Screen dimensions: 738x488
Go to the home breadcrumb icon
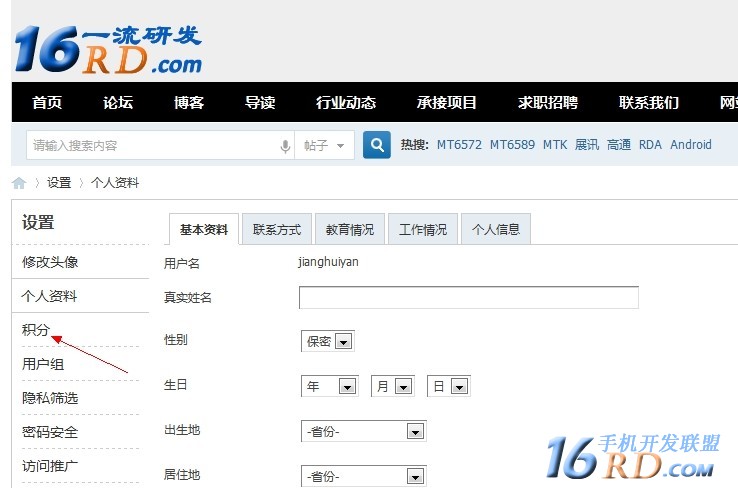pyautogui.click(x=19, y=183)
